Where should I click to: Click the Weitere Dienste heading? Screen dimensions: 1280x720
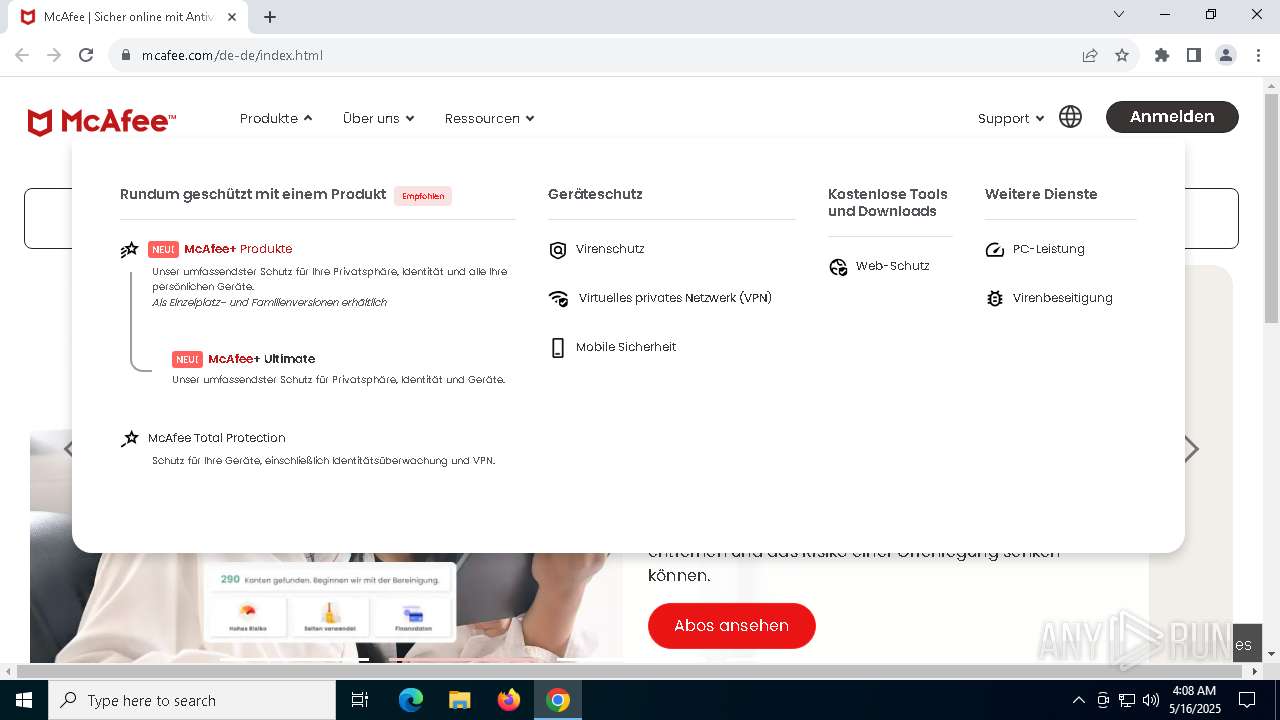1041,194
